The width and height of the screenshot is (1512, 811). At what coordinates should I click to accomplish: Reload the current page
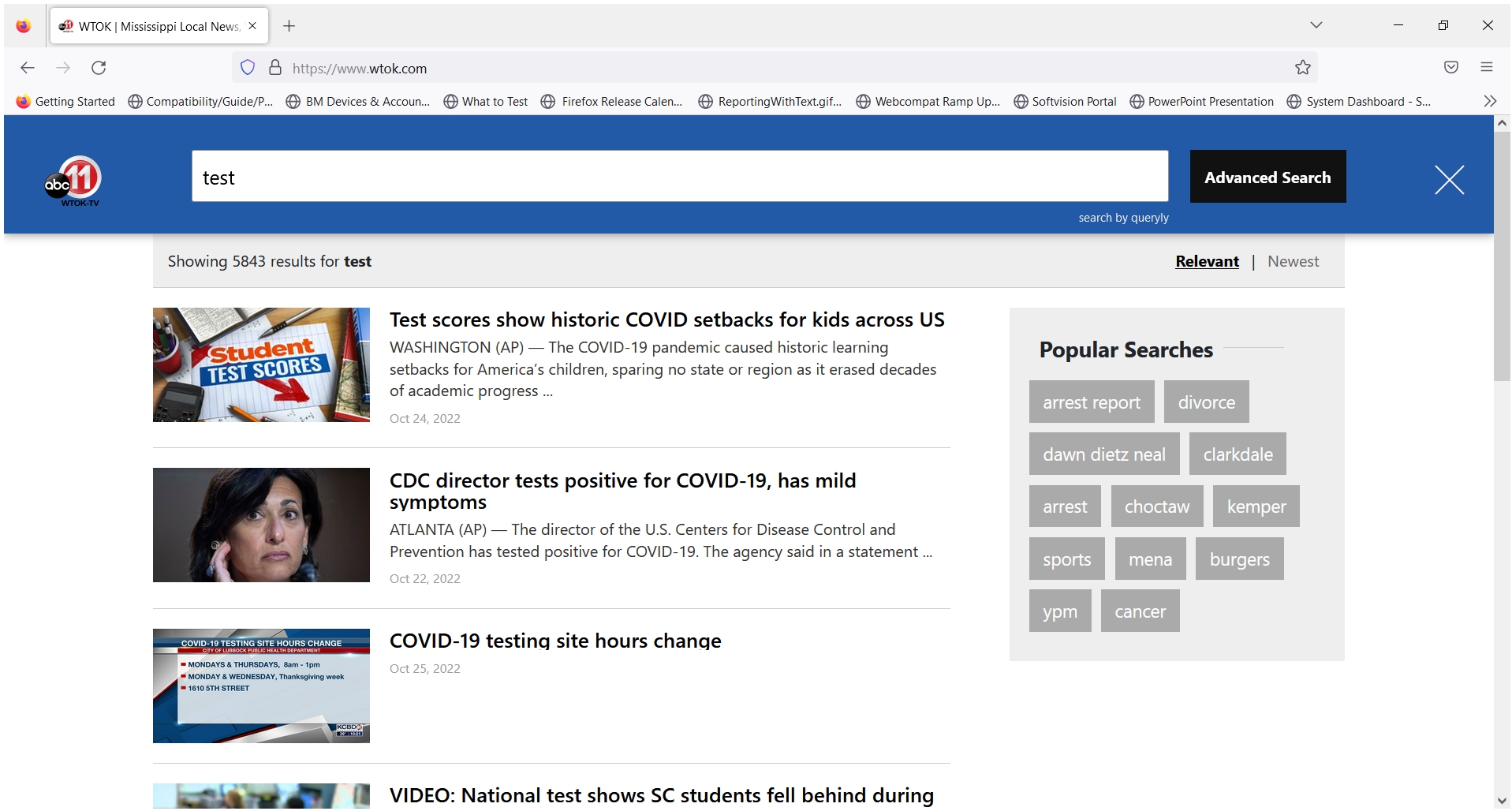coord(99,68)
